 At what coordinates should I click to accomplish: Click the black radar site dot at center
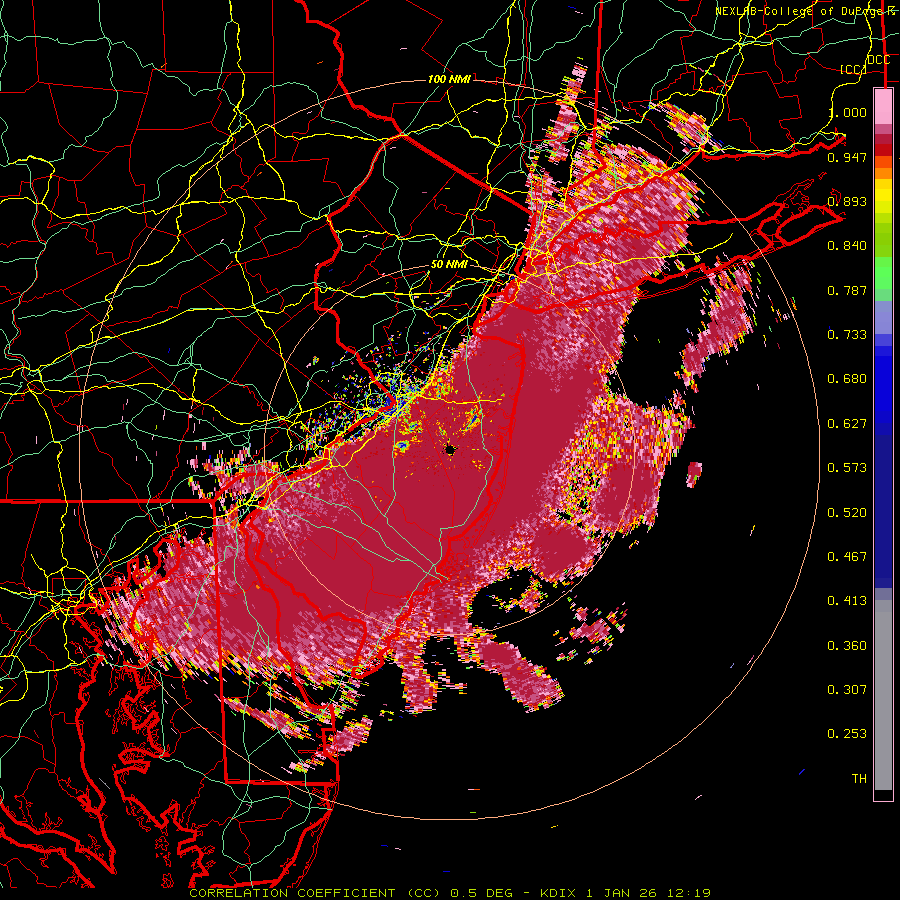coord(450,450)
